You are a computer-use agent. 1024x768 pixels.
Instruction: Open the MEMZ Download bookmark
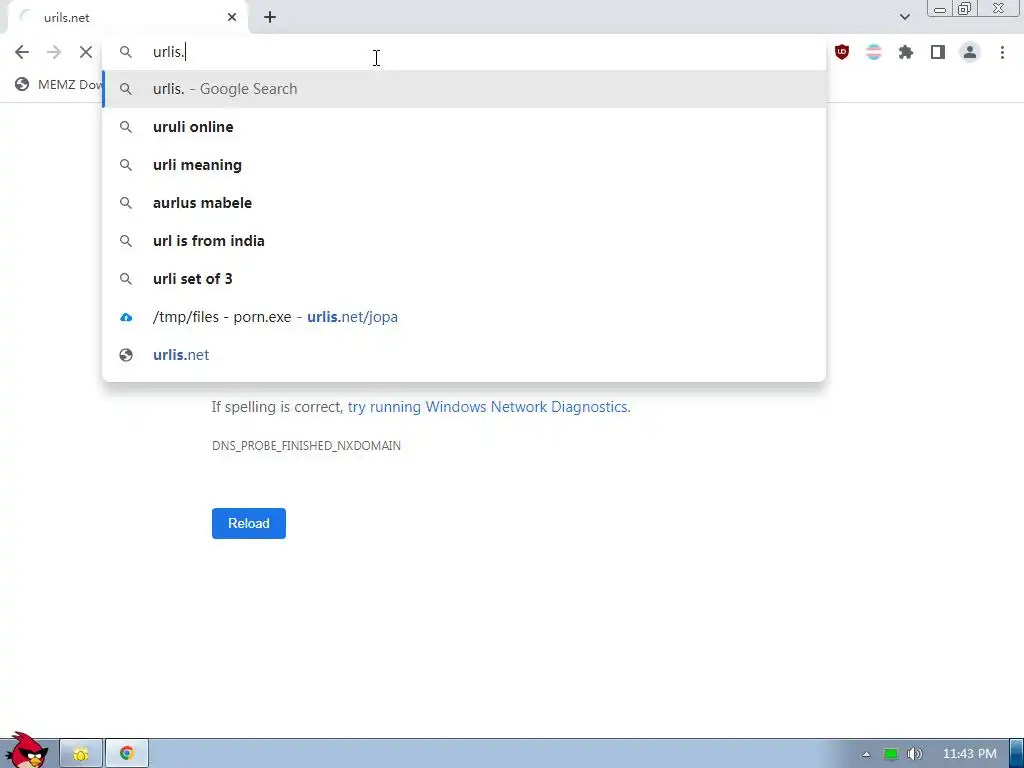[x=59, y=84]
